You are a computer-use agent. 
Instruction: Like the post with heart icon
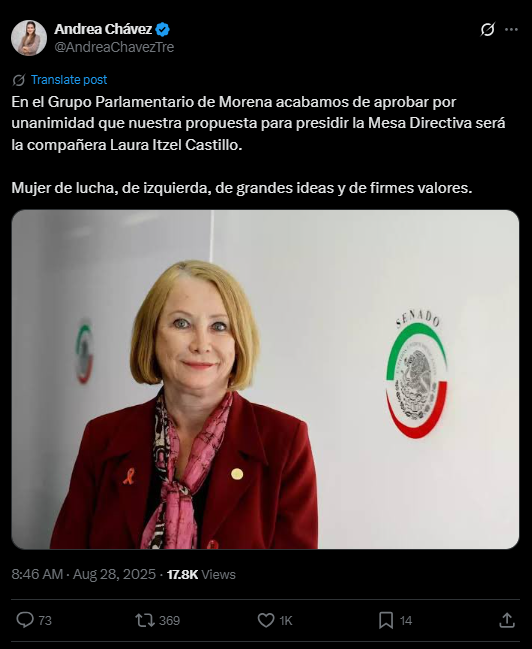266,620
